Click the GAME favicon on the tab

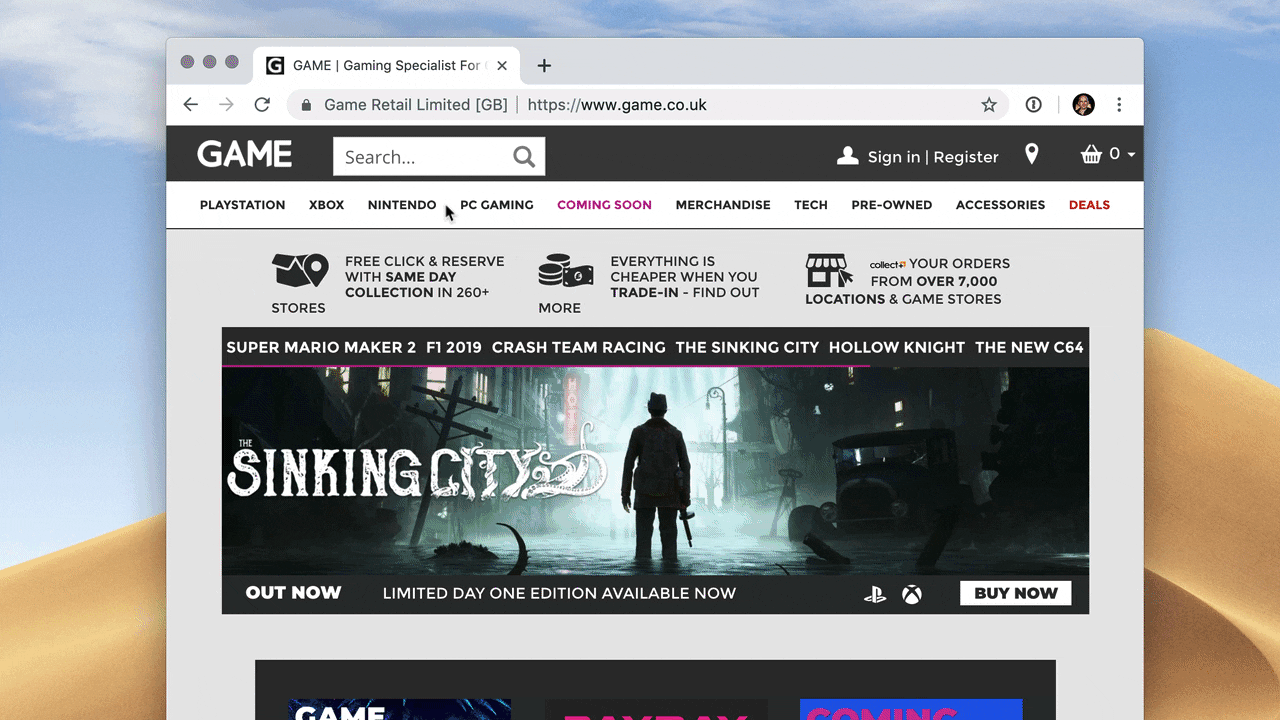(275, 66)
